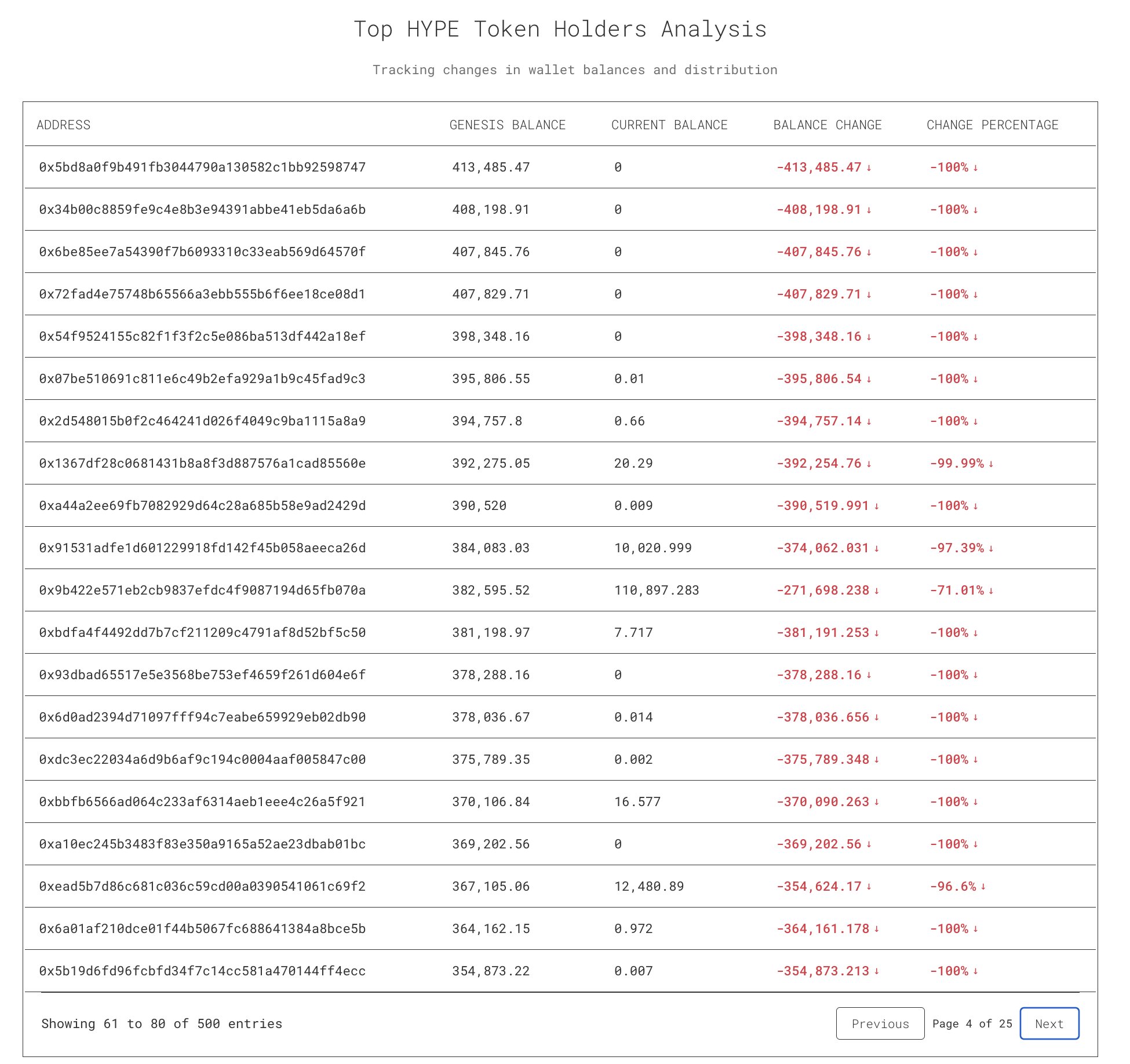Click the Next page button
Viewport: 1130px width, 1064px height.
[1049, 1023]
